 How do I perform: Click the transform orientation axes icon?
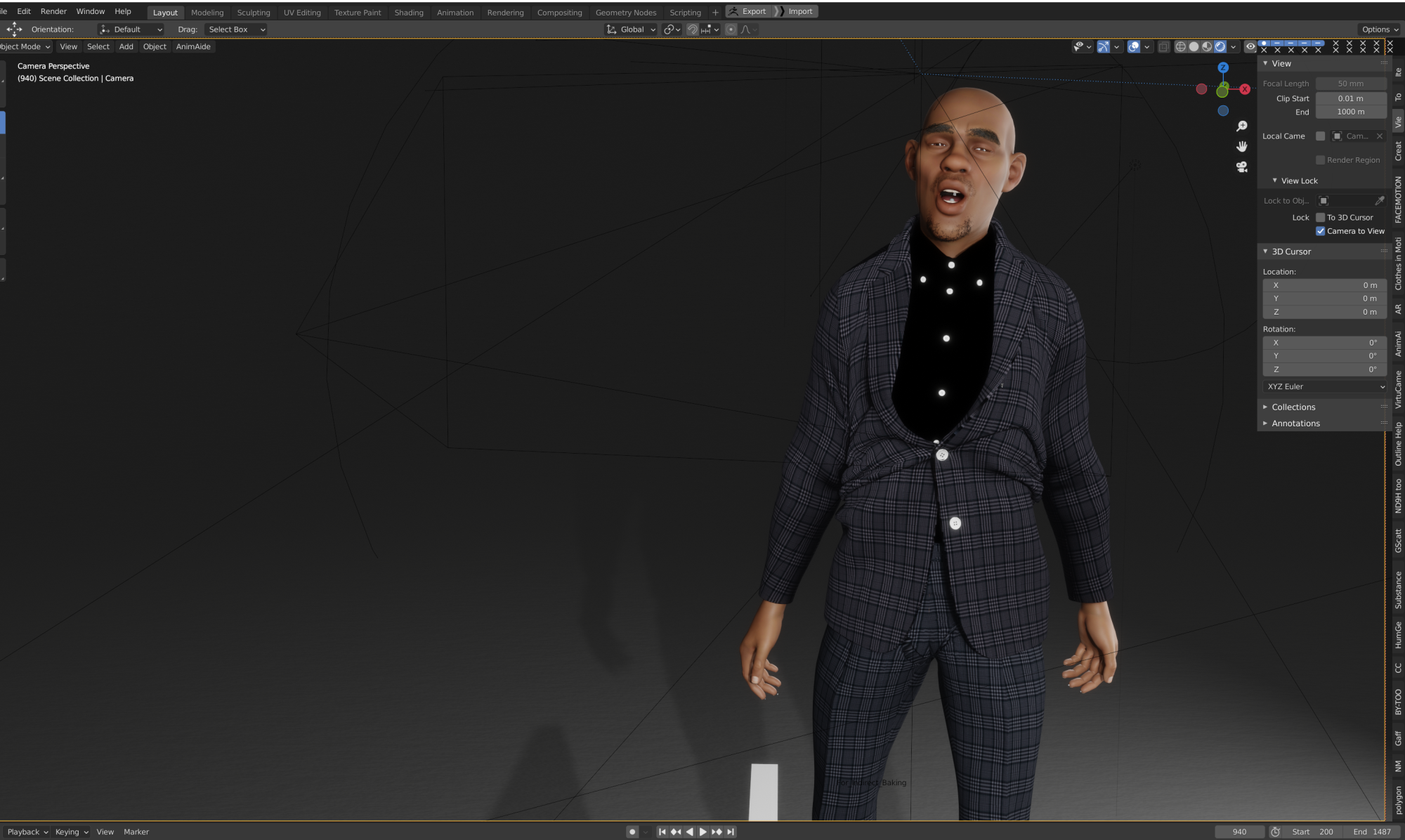point(612,29)
